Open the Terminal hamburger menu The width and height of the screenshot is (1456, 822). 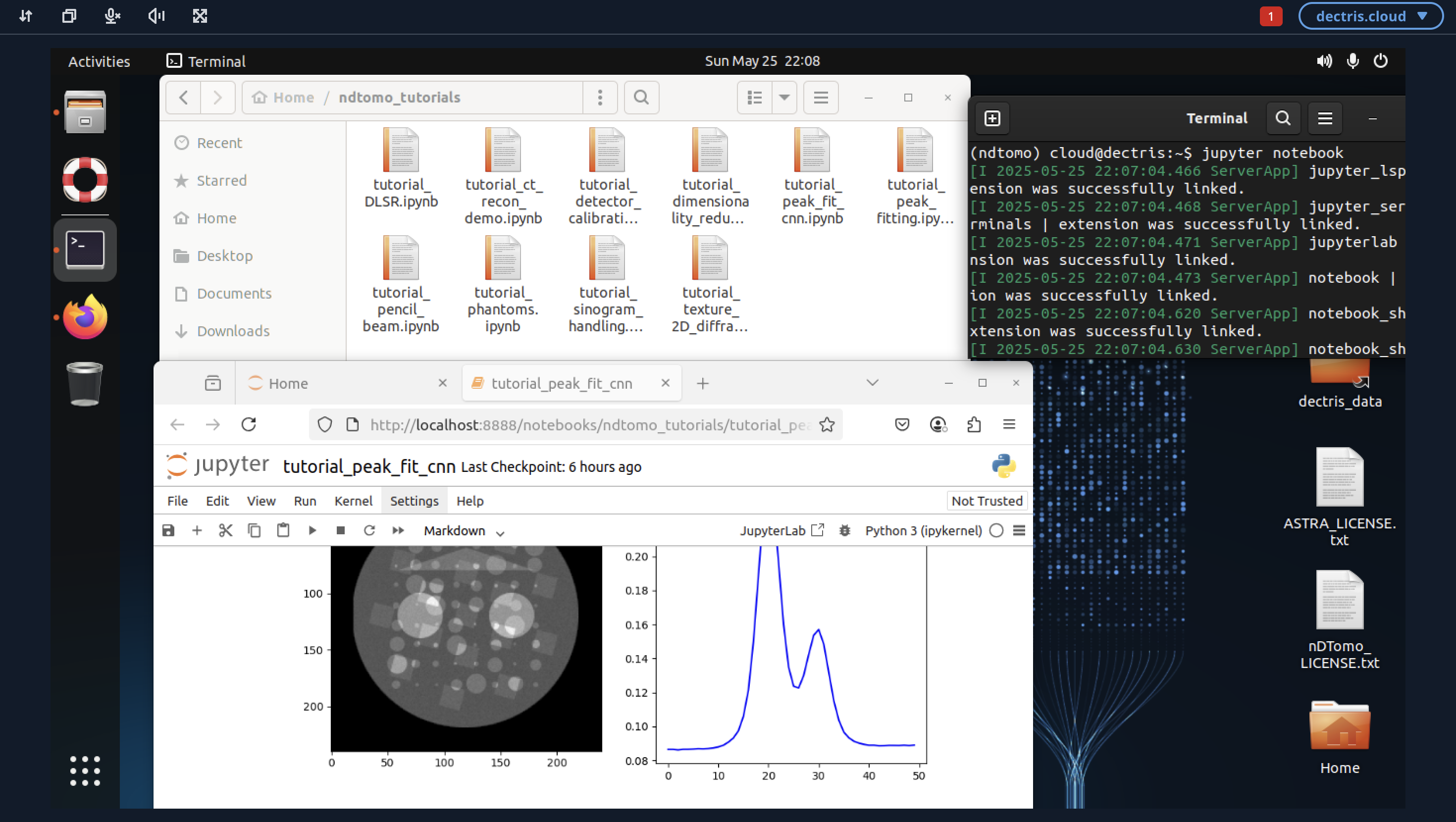pos(1325,118)
